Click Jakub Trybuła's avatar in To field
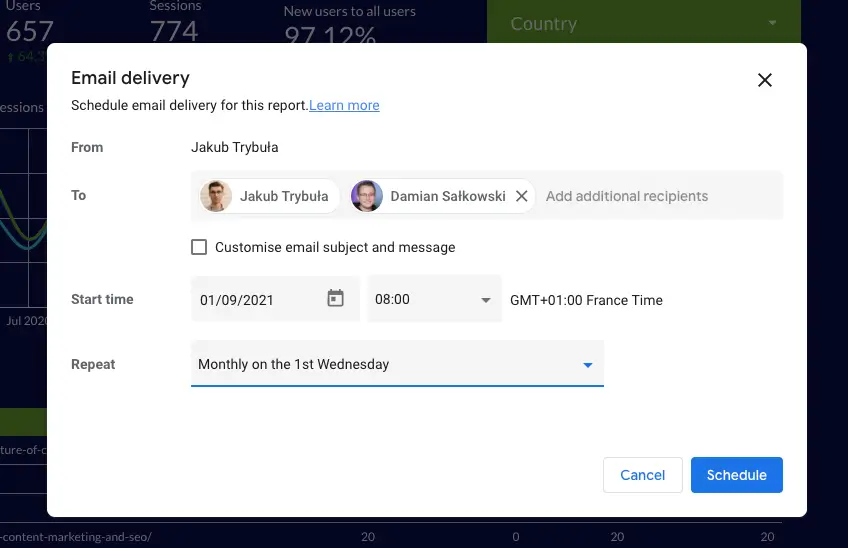This screenshot has height=548, width=848. click(x=216, y=196)
